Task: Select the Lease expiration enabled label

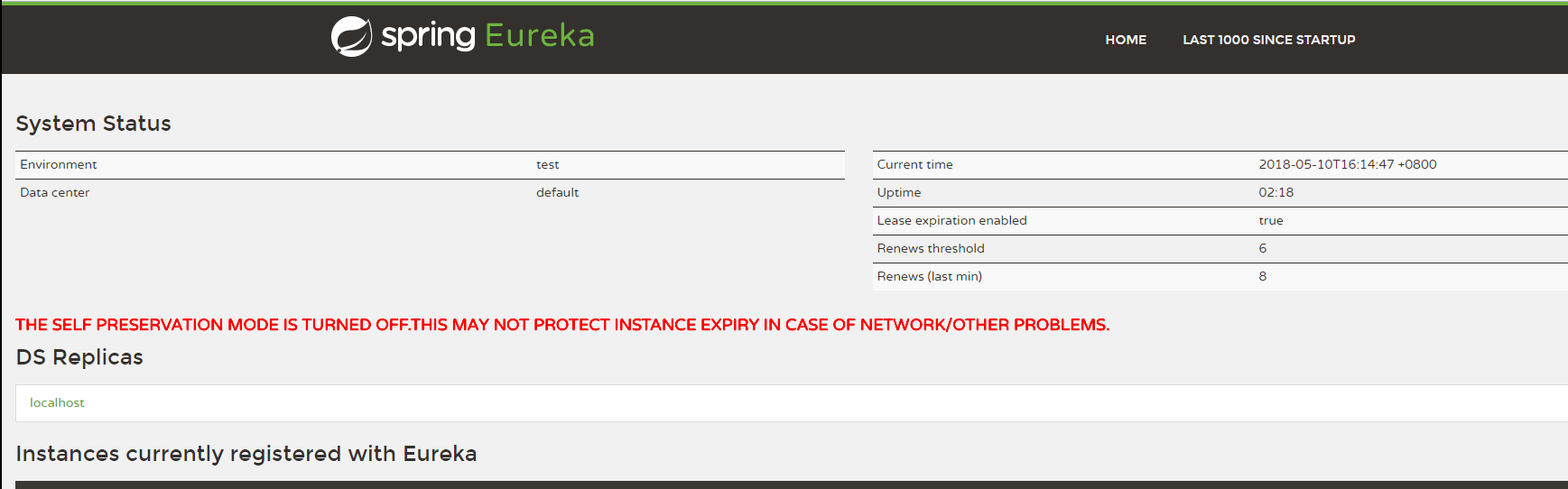Action: point(951,220)
